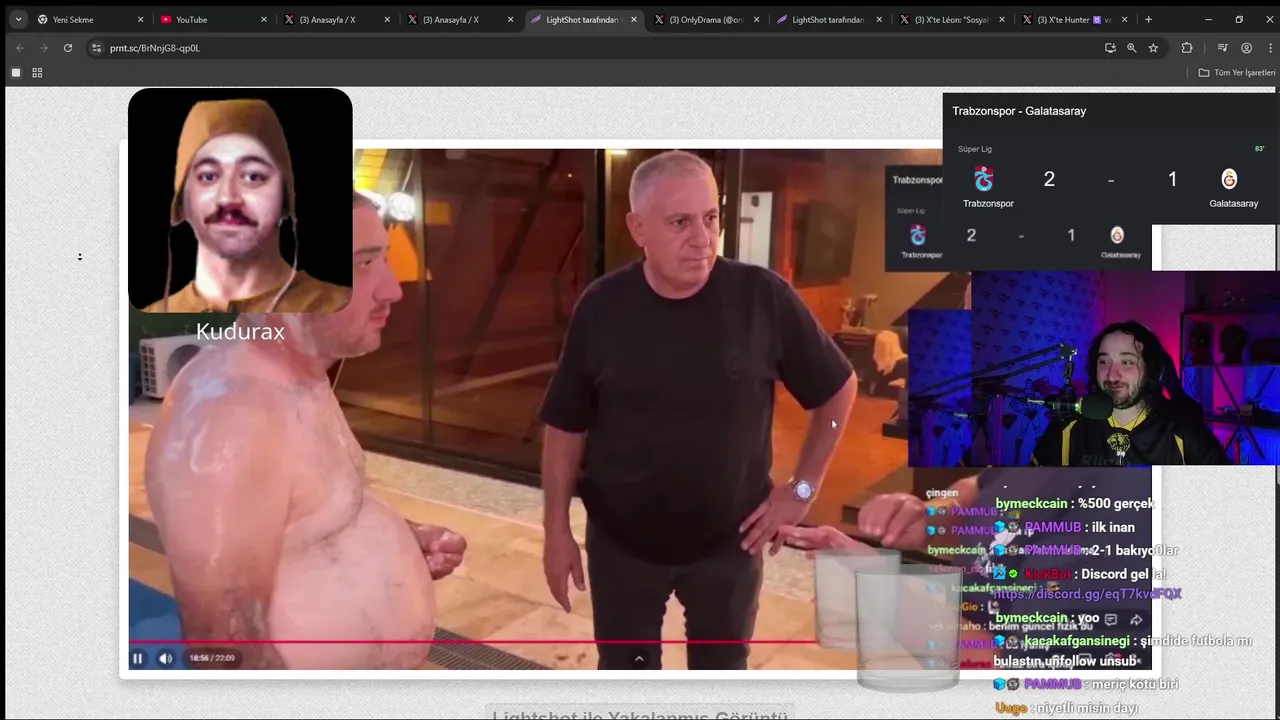Click KickBot message 'Discord gel la!'
Image resolution: width=1280 pixels, height=720 pixels.
1124,574
